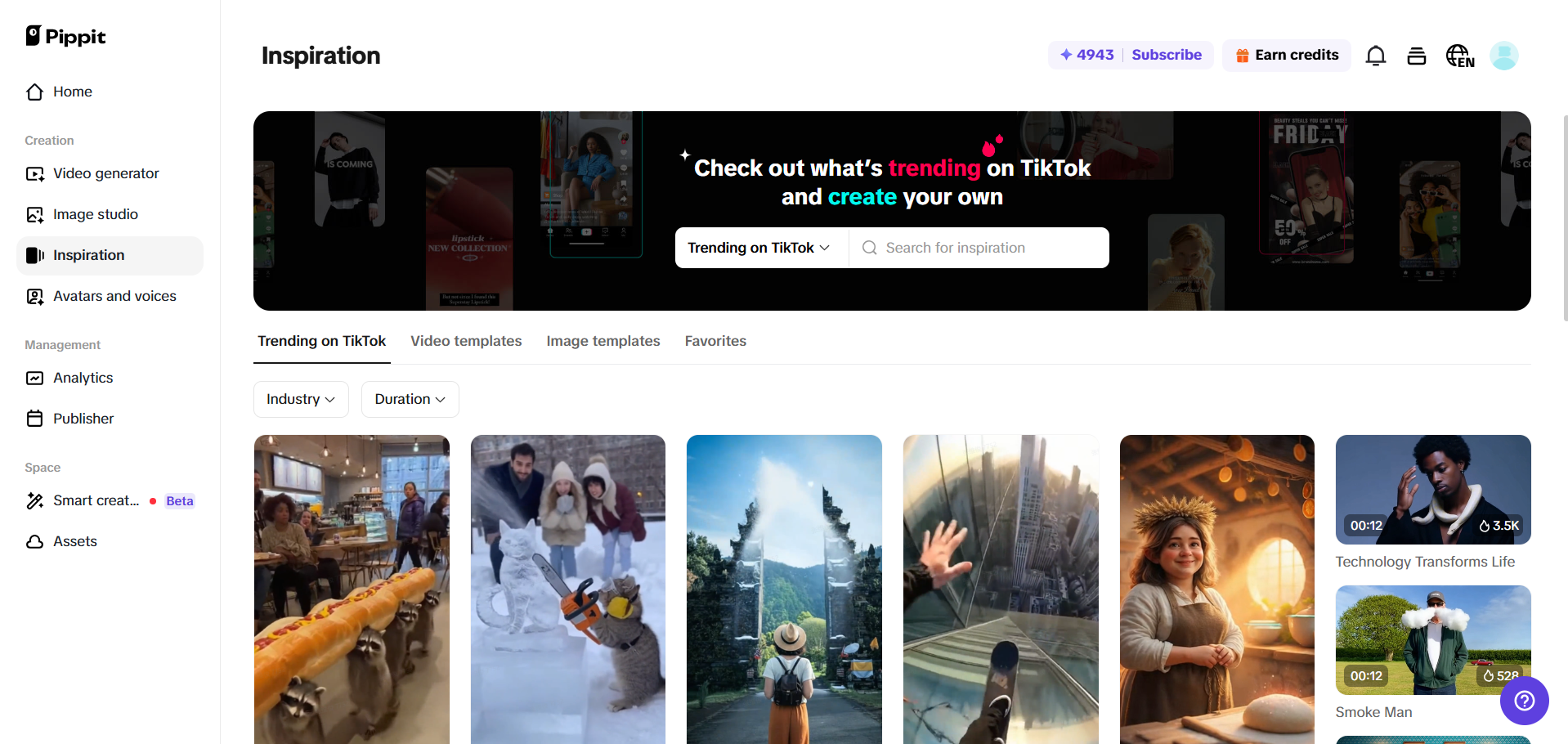The image size is (1568, 744).
Task: Switch to the Video templates tab
Action: [x=466, y=341]
